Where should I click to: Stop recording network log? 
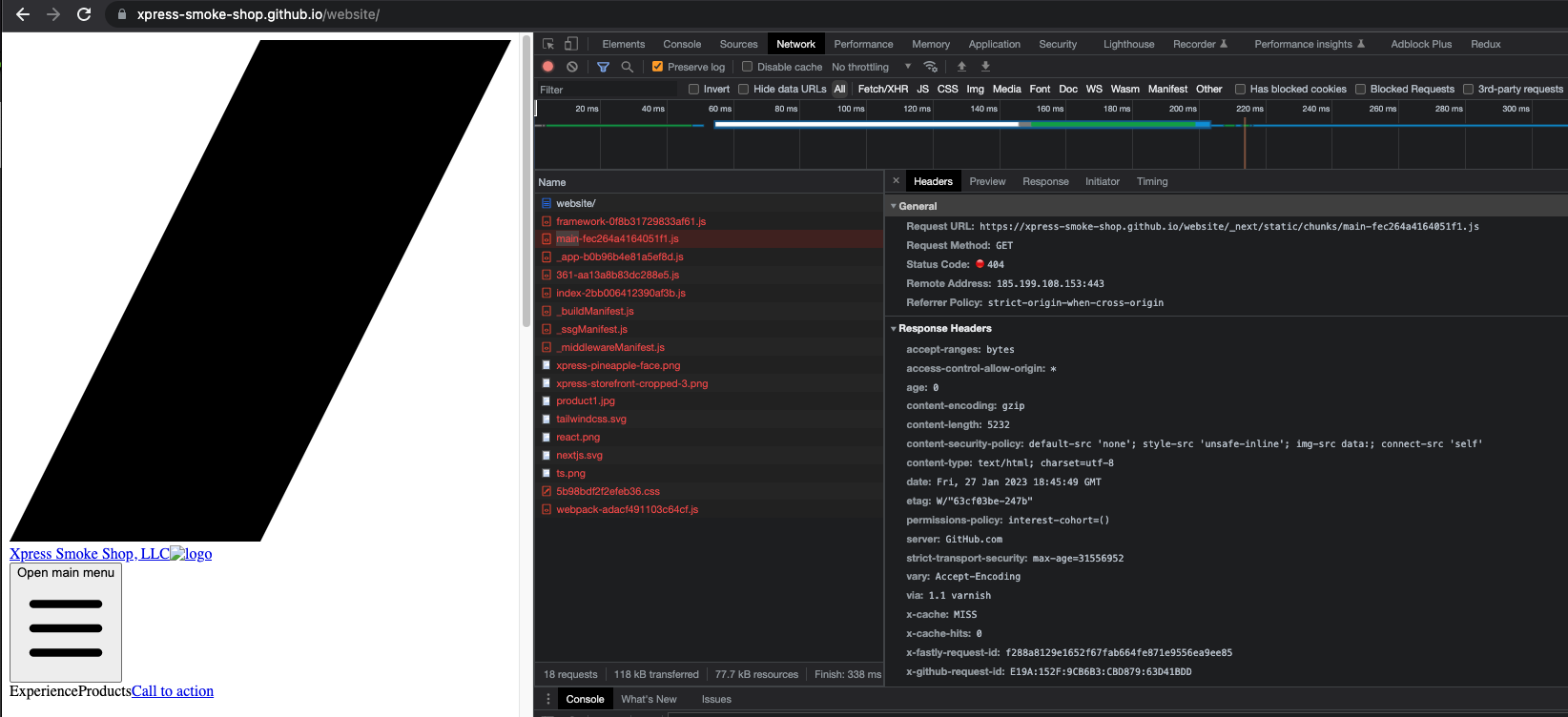pos(548,67)
